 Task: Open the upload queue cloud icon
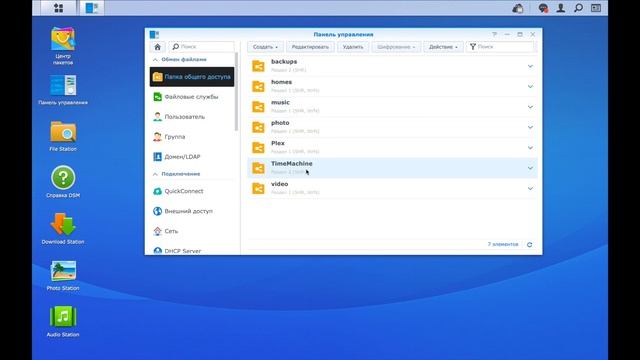click(518, 8)
